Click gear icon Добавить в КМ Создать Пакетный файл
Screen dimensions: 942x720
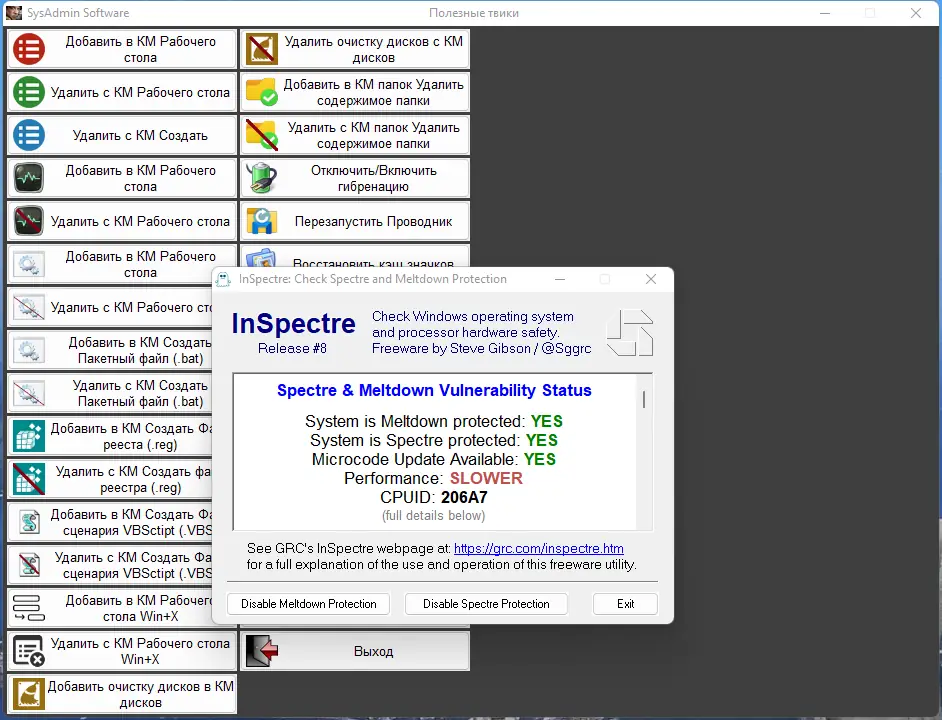click(29, 350)
